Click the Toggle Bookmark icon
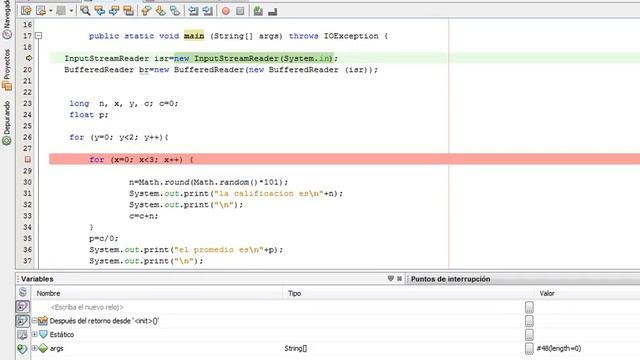 [x=175, y=11]
